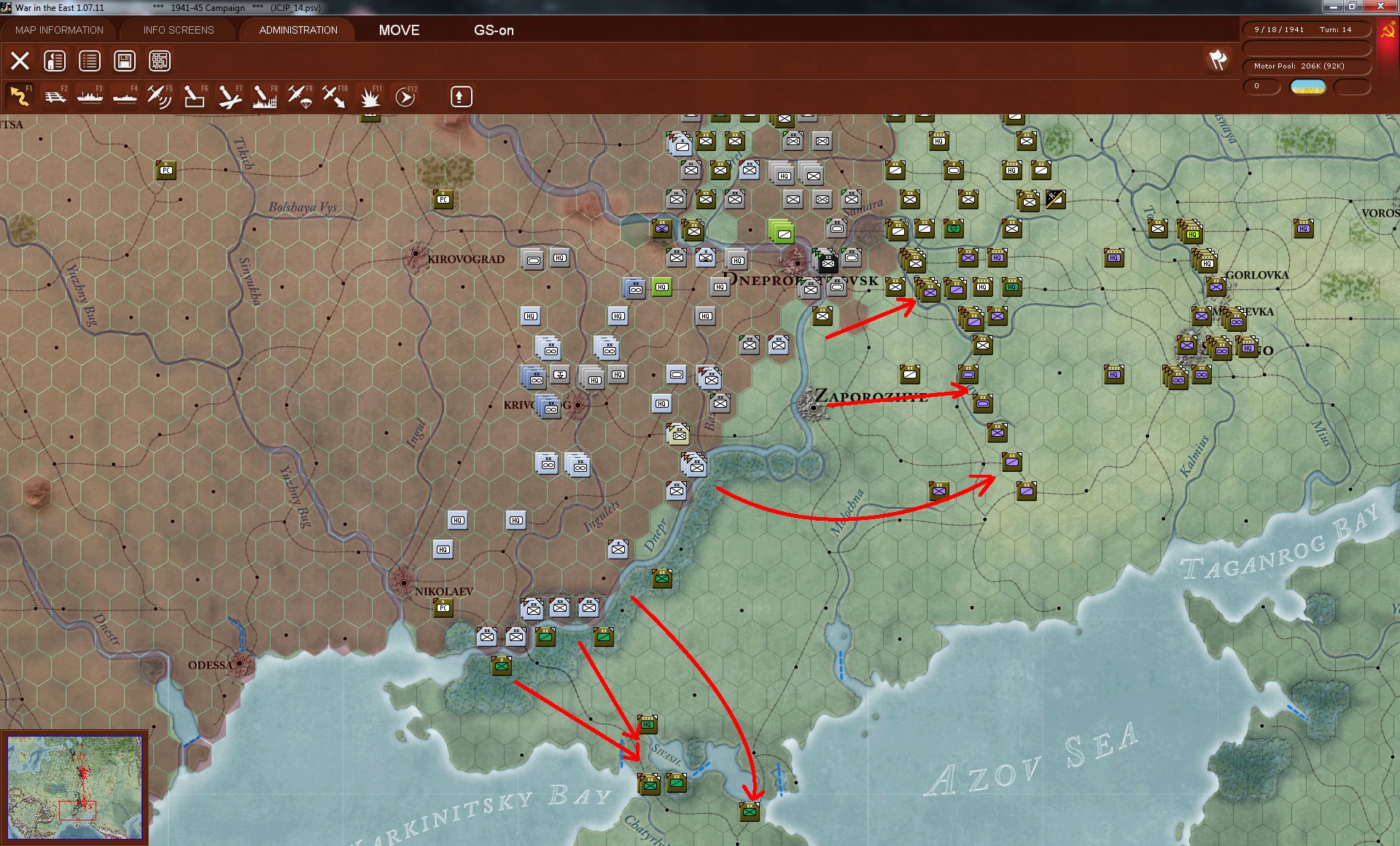Activate the F8 bomb city mode
Image resolution: width=1400 pixels, height=846 pixels.
[265, 96]
